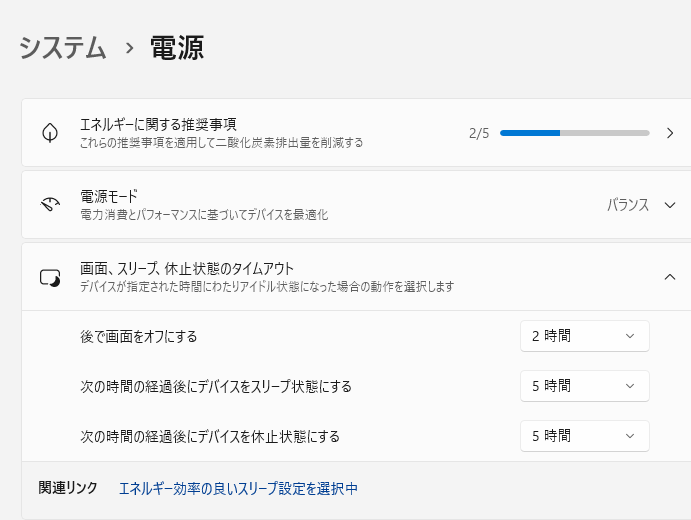This screenshot has height=520, width=691.
Task: Click the 関連リンク label
Action: pyautogui.click(x=68, y=489)
